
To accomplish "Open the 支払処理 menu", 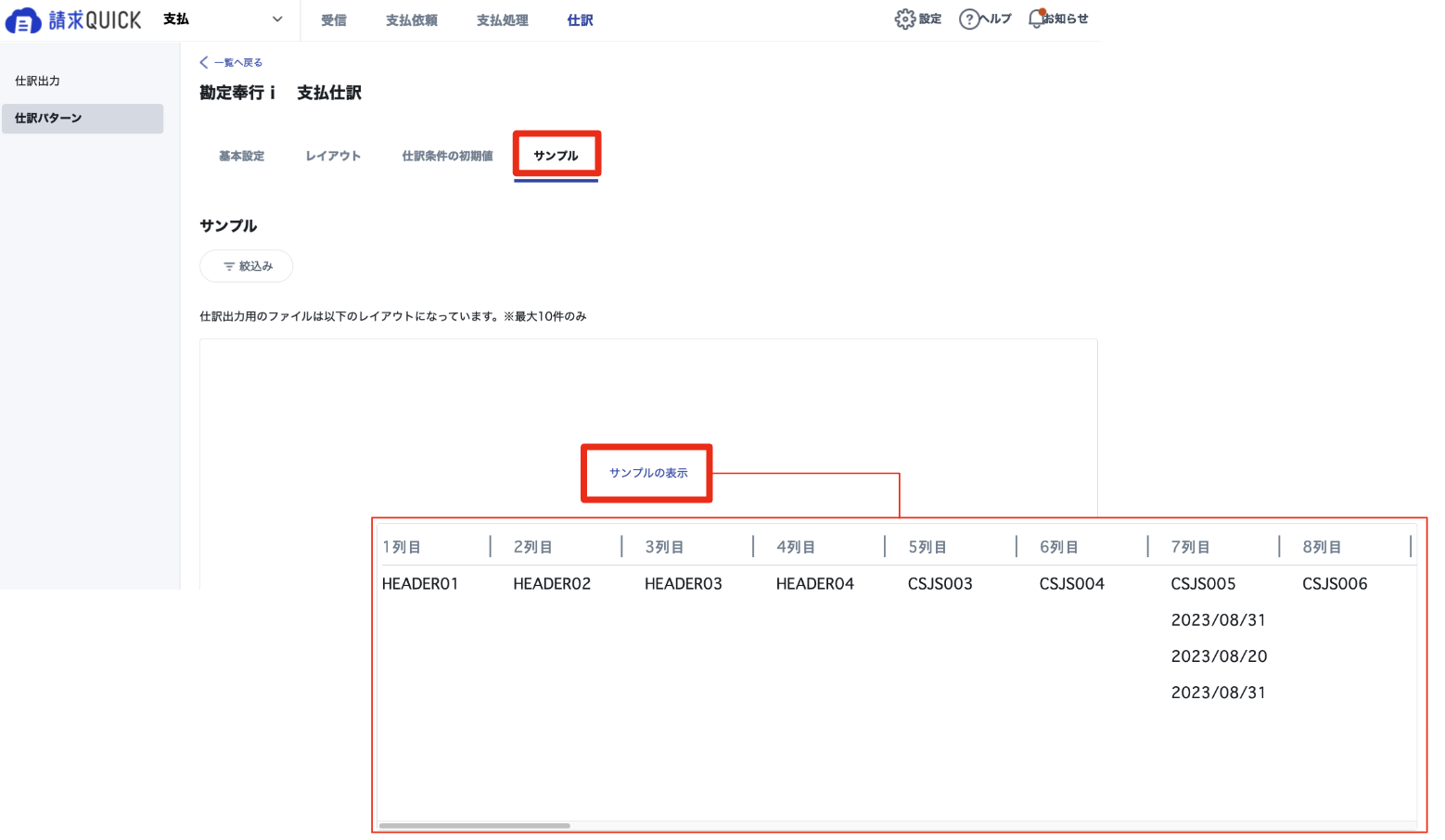I will [503, 20].
